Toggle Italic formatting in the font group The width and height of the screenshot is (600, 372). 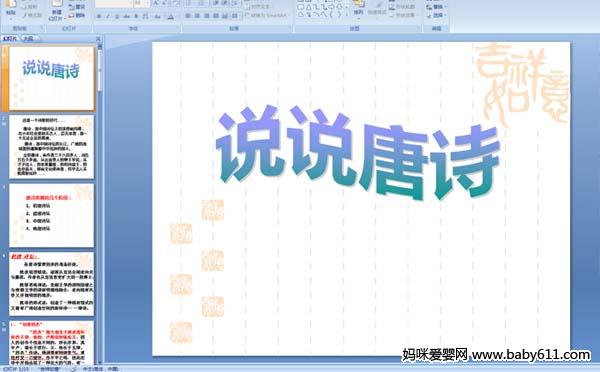click(x=108, y=16)
